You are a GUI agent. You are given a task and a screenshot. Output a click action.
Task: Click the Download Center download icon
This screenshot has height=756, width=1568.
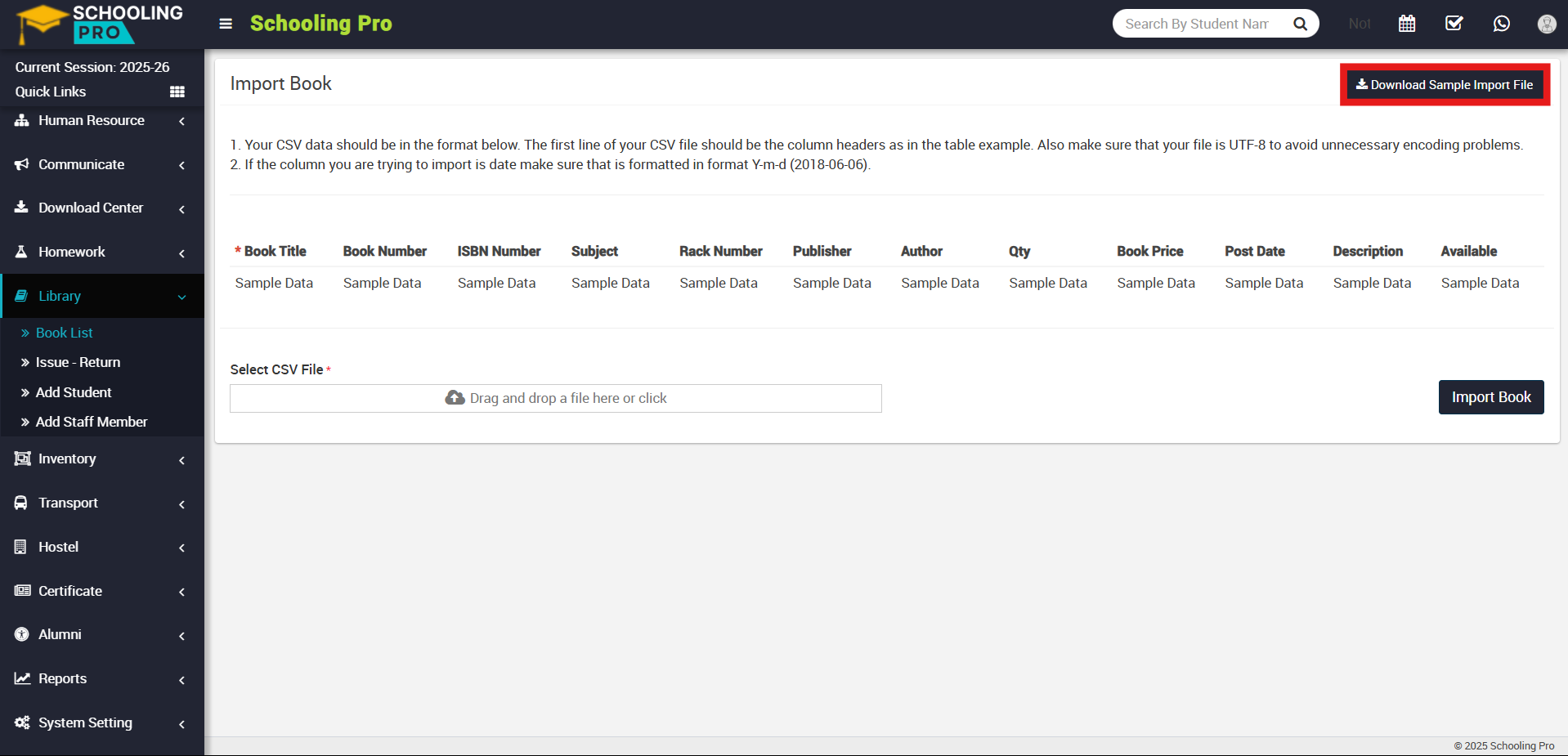[22, 208]
